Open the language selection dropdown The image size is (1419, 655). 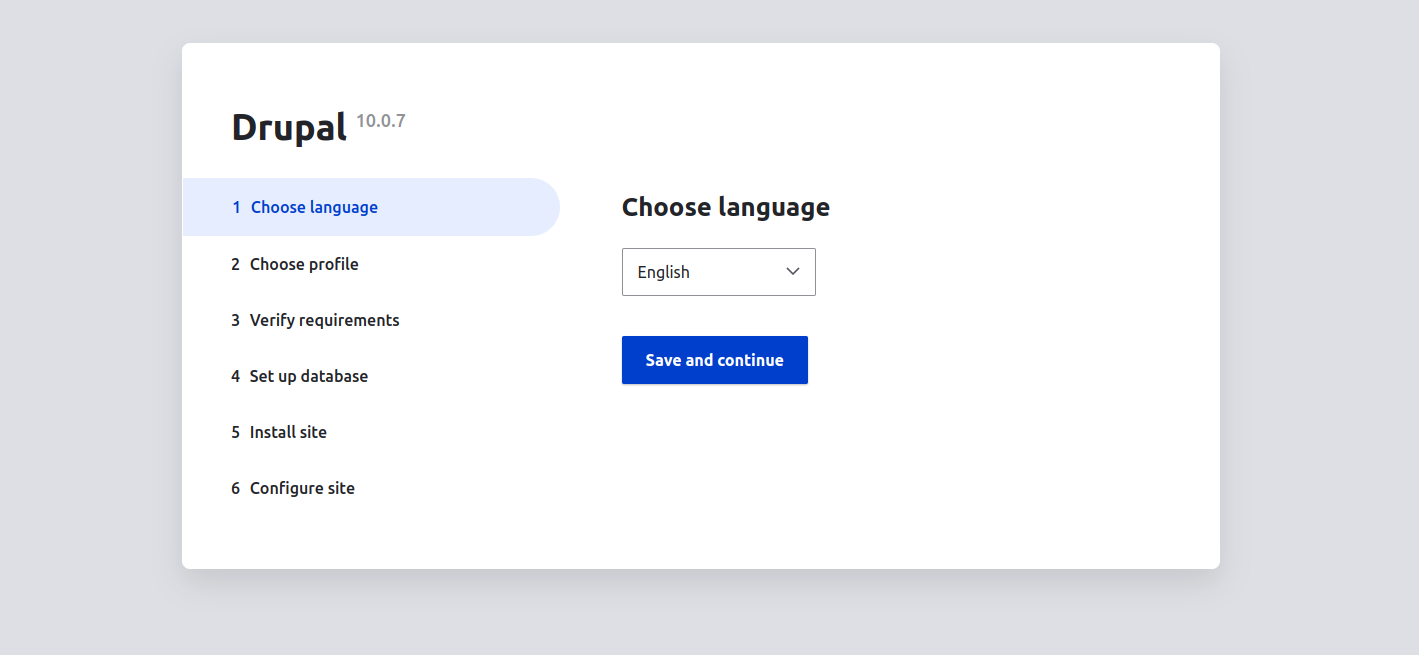click(718, 272)
